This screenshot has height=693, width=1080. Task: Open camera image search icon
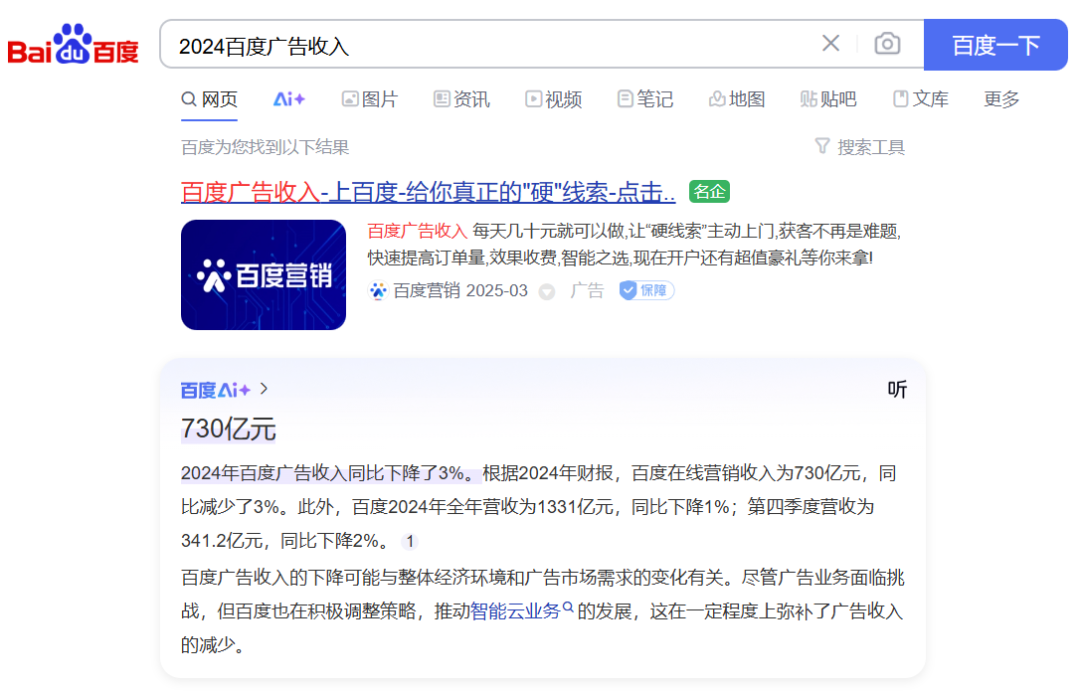[887, 44]
